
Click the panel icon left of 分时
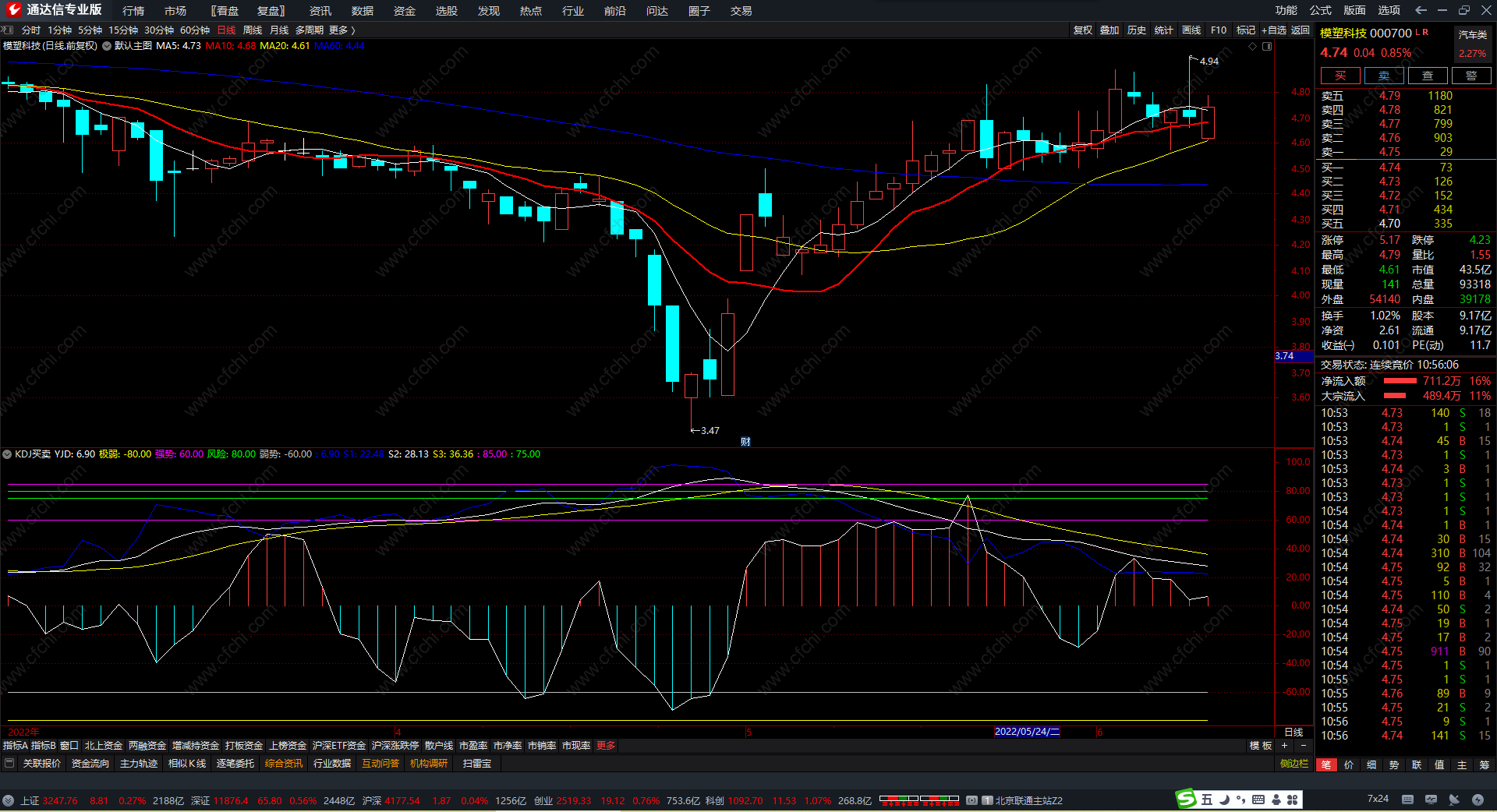tap(8, 30)
